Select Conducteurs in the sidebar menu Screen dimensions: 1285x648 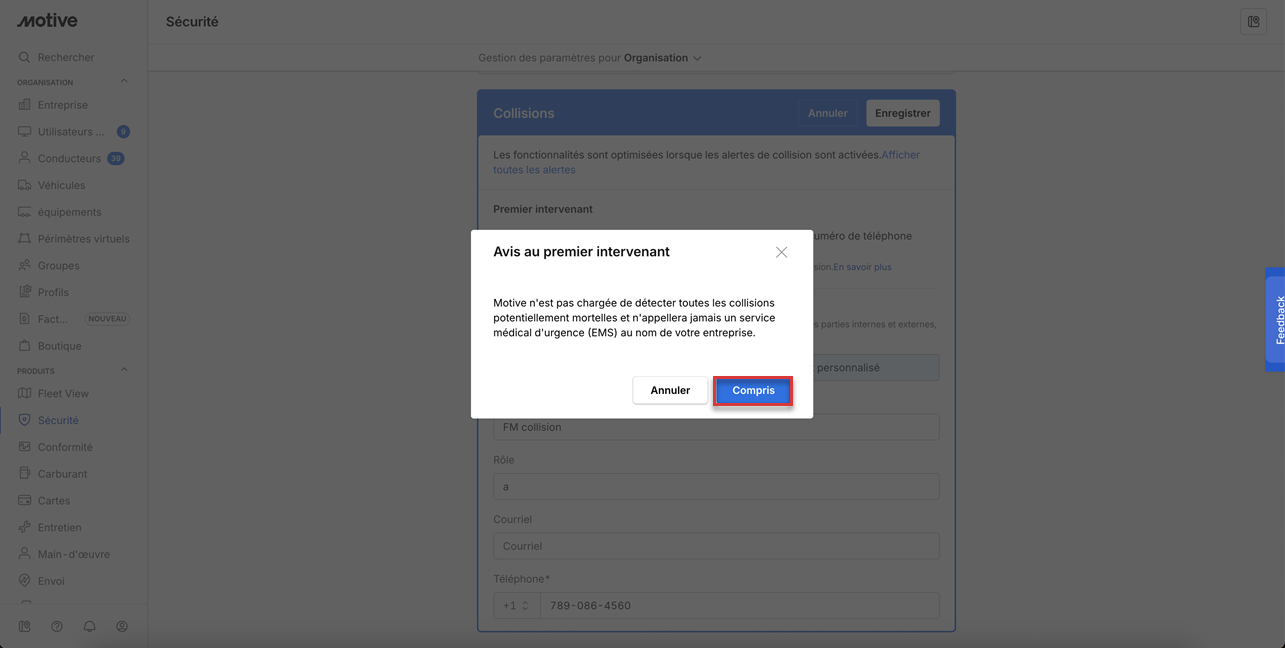pyautogui.click(x=69, y=158)
